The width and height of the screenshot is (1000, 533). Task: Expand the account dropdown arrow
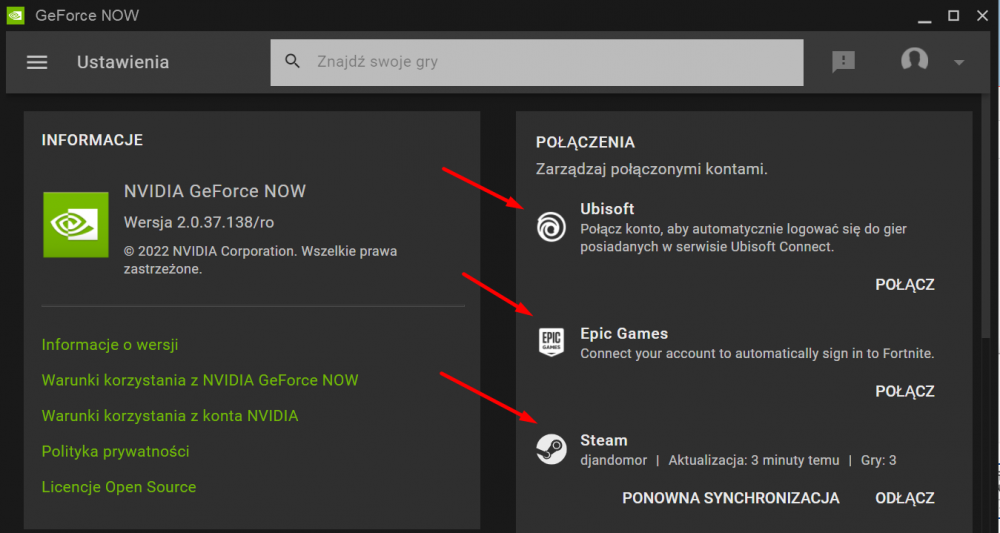tap(959, 62)
